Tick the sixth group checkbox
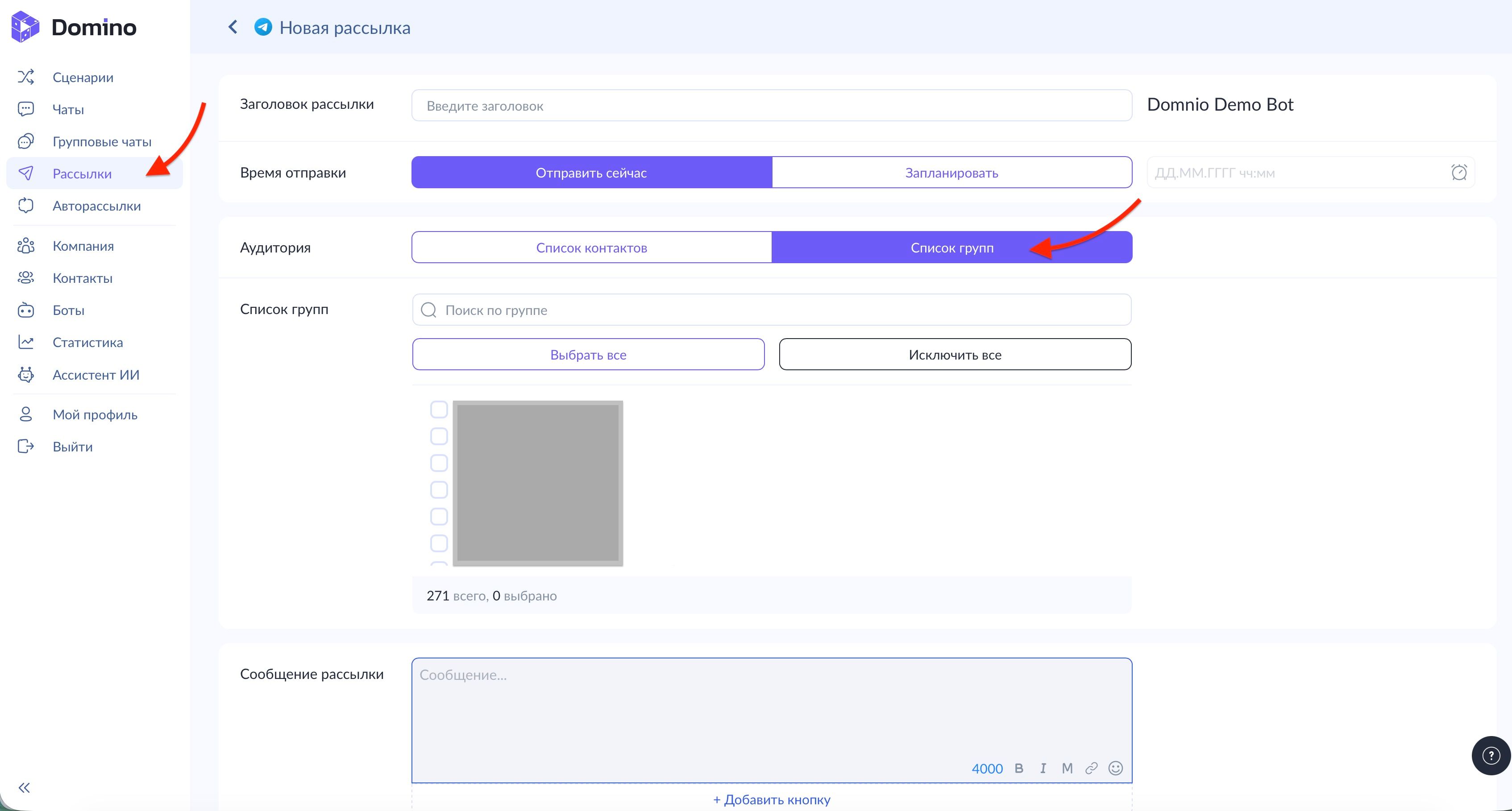This screenshot has width=1512, height=811. tap(439, 543)
